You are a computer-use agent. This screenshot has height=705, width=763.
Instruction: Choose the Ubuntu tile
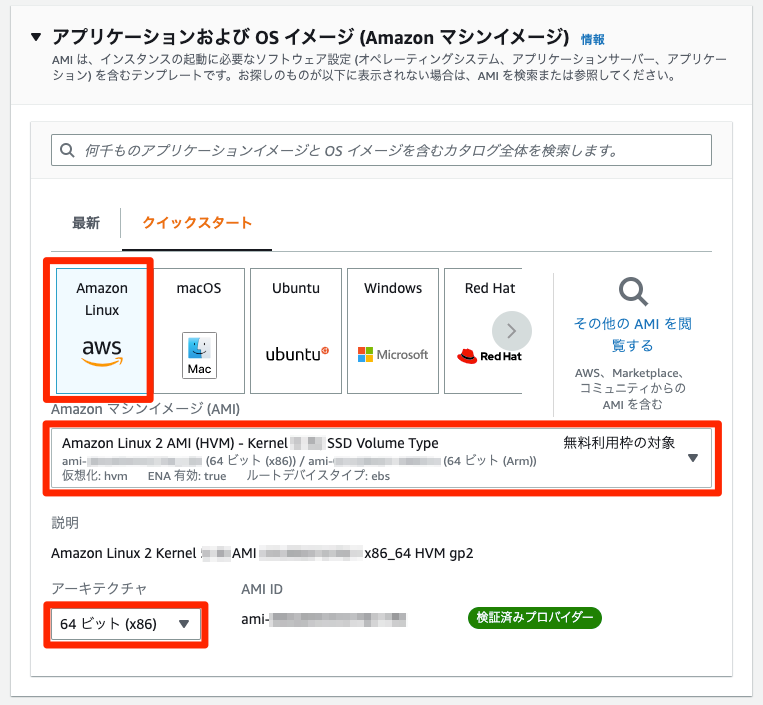coord(296,331)
